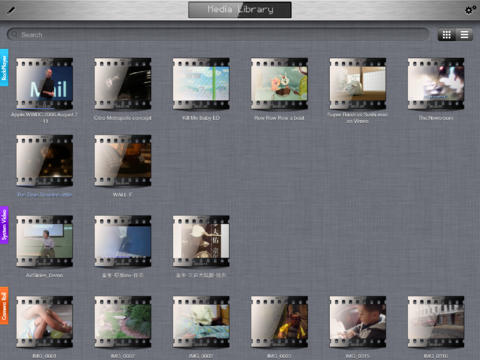The image size is (480, 360).
Task: Select the orange Camera Roll side tab
Action: coord(4,306)
